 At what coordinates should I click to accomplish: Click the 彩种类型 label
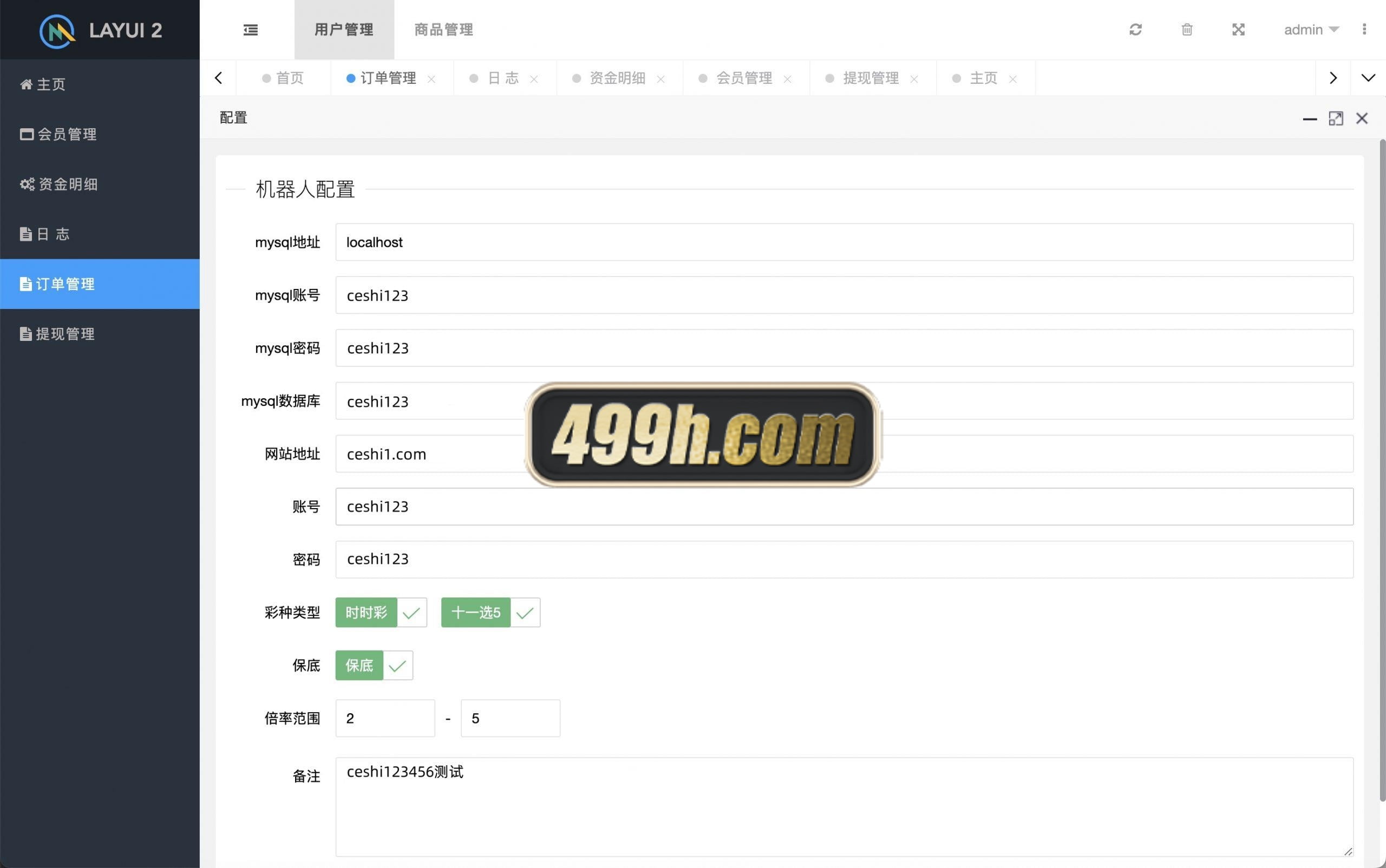[x=292, y=613]
